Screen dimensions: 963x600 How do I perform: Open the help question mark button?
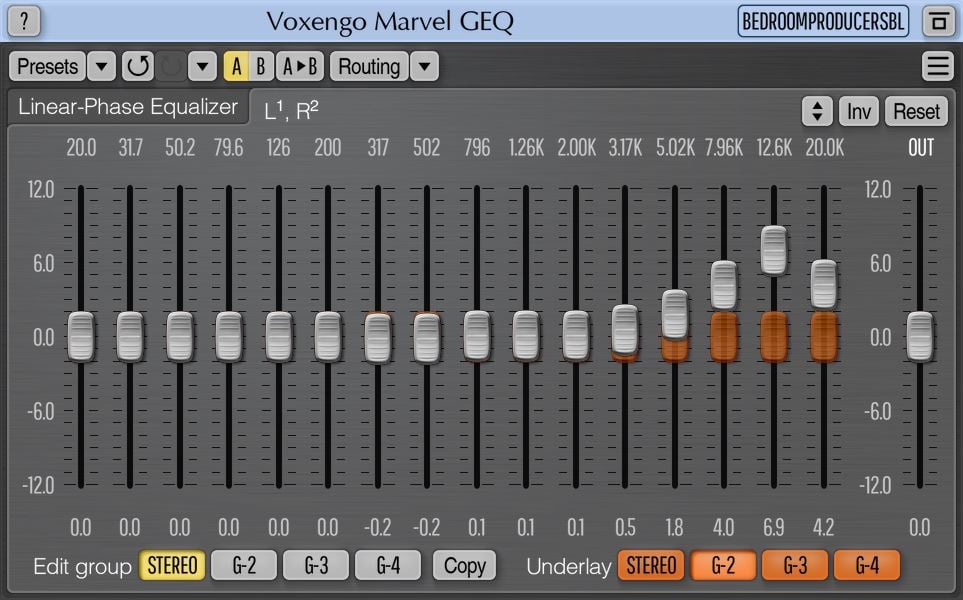click(x=24, y=20)
